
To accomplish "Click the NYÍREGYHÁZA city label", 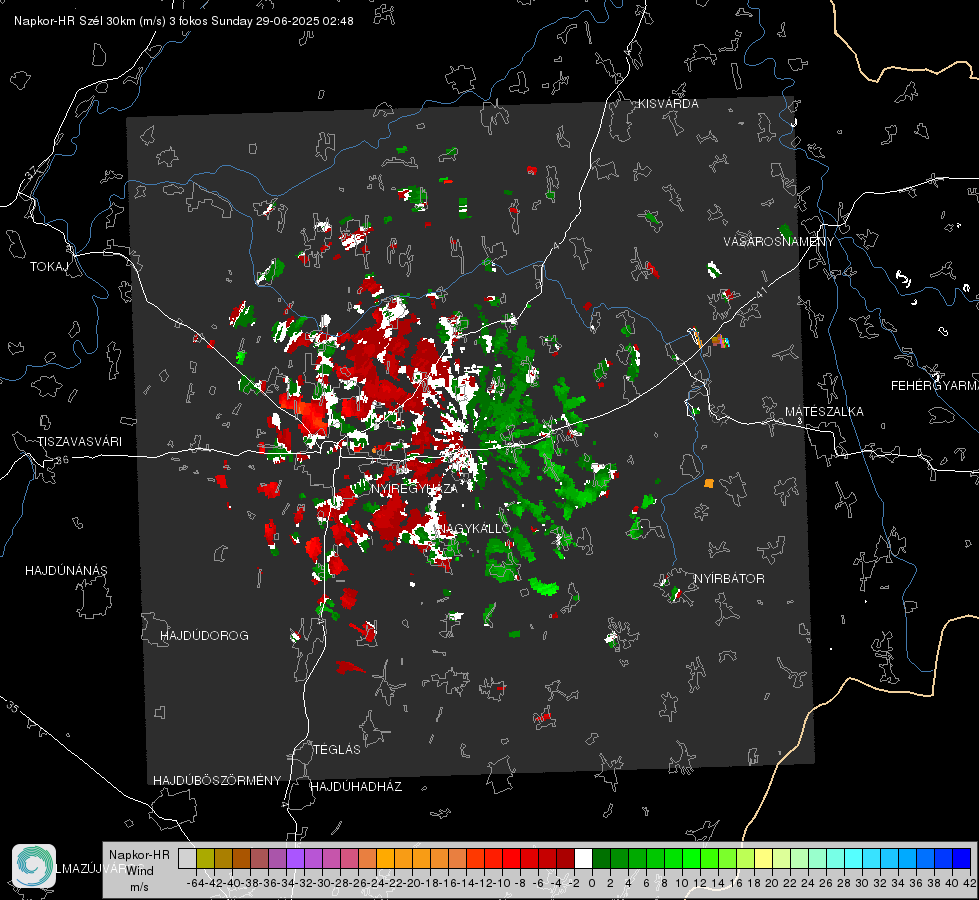I will pyautogui.click(x=414, y=488).
